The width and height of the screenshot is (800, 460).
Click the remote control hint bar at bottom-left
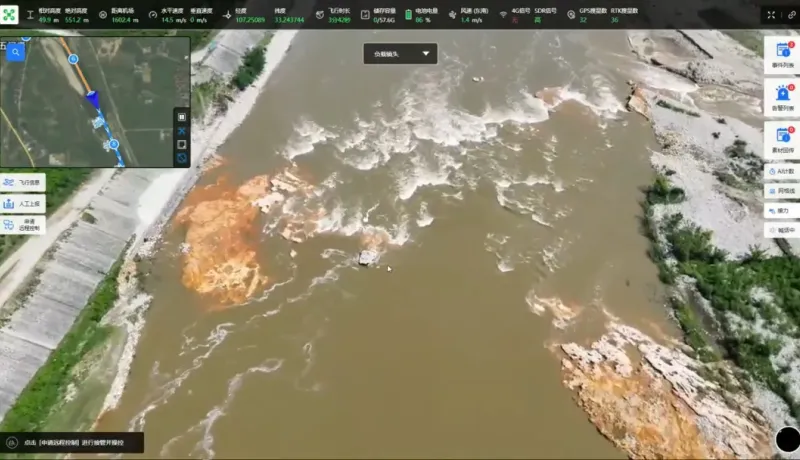point(72,443)
